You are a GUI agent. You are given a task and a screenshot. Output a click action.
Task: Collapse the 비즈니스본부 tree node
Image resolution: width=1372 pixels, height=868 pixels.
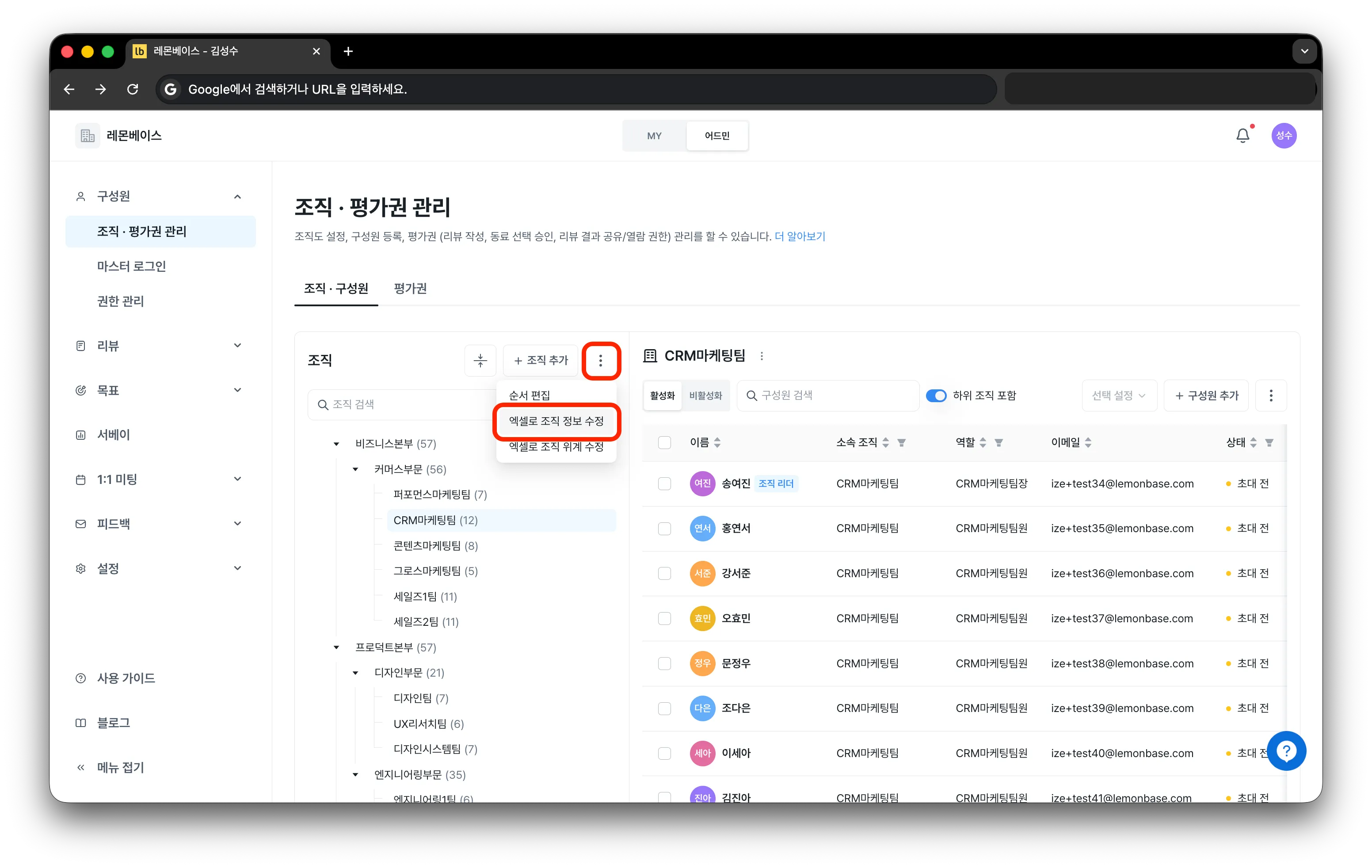pyautogui.click(x=337, y=444)
